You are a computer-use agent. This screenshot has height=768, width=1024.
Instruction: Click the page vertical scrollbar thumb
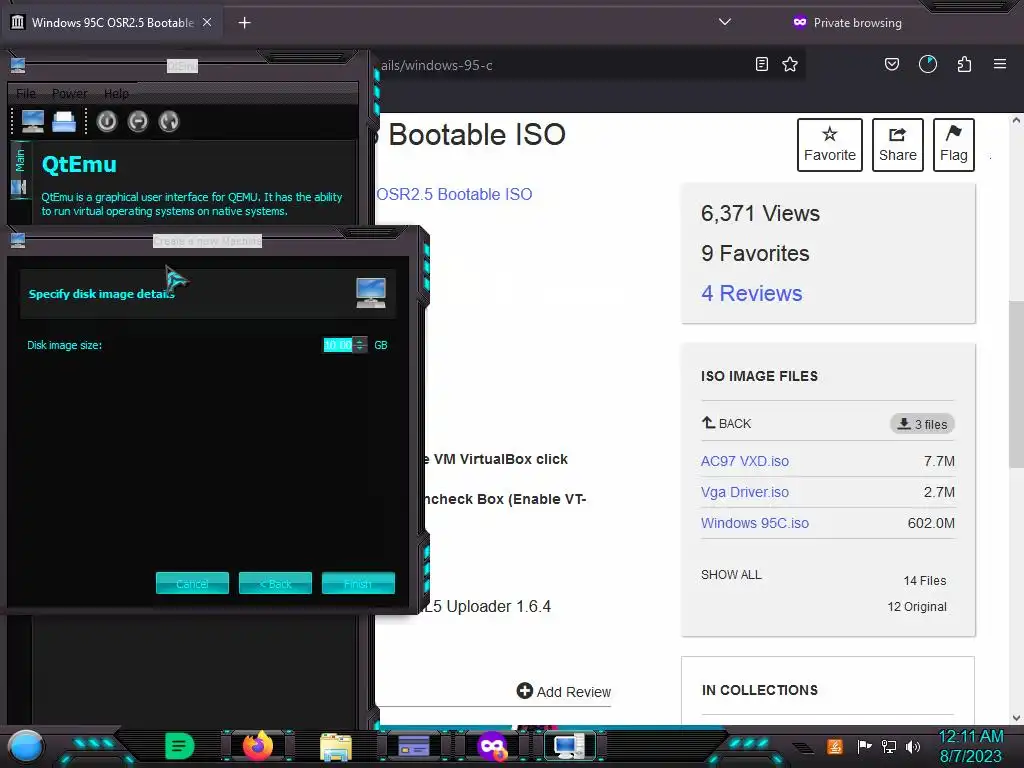coord(1016,385)
